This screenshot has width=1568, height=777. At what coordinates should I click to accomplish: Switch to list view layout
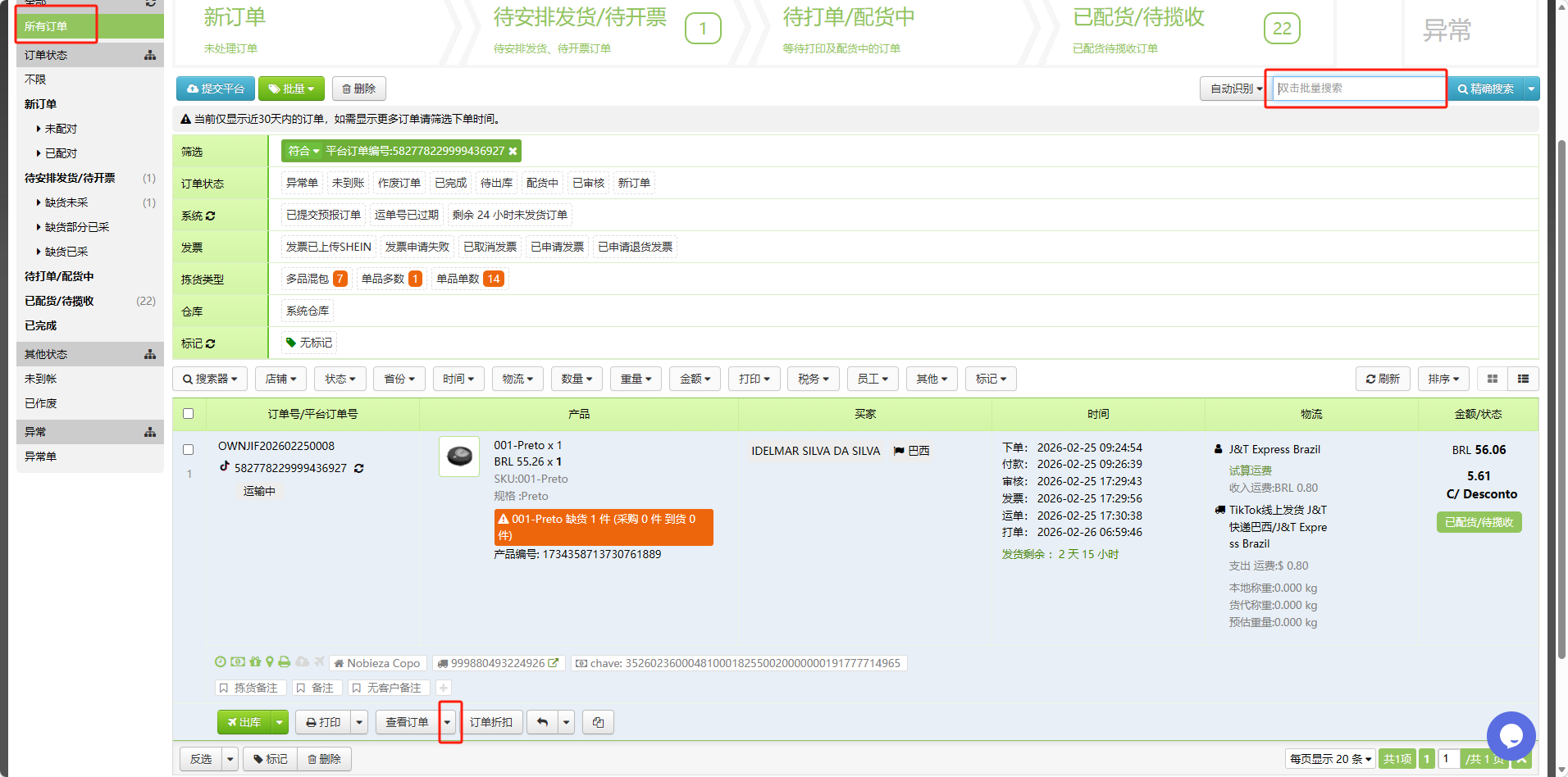pos(1523,379)
